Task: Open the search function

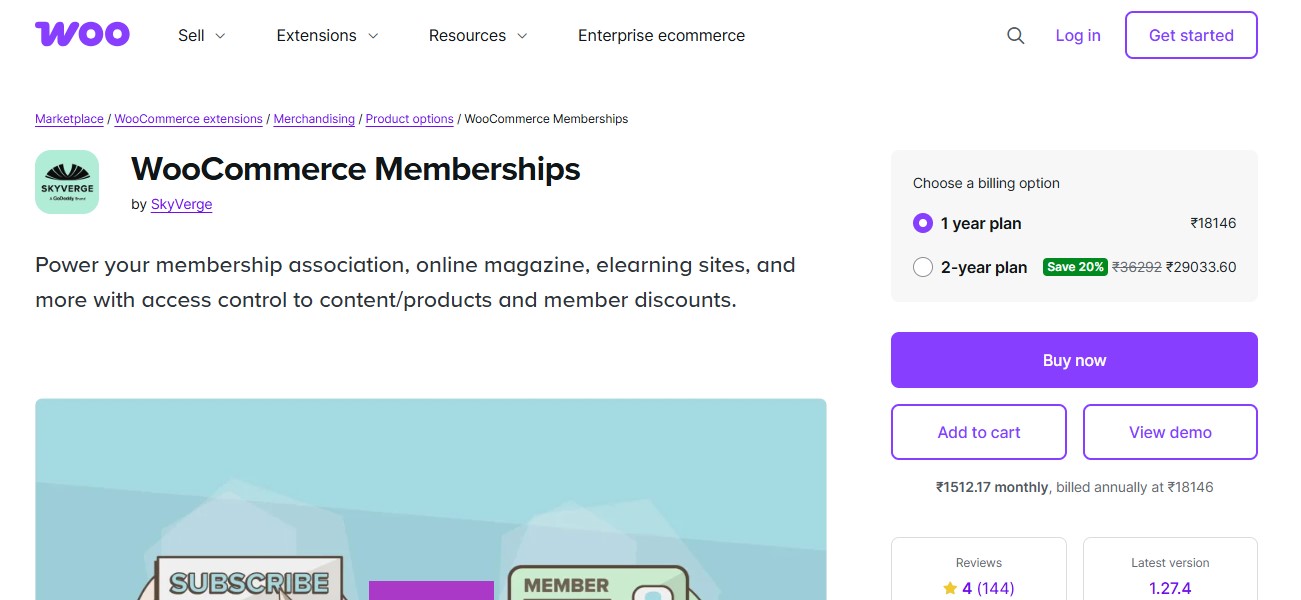Action: click(x=1015, y=35)
